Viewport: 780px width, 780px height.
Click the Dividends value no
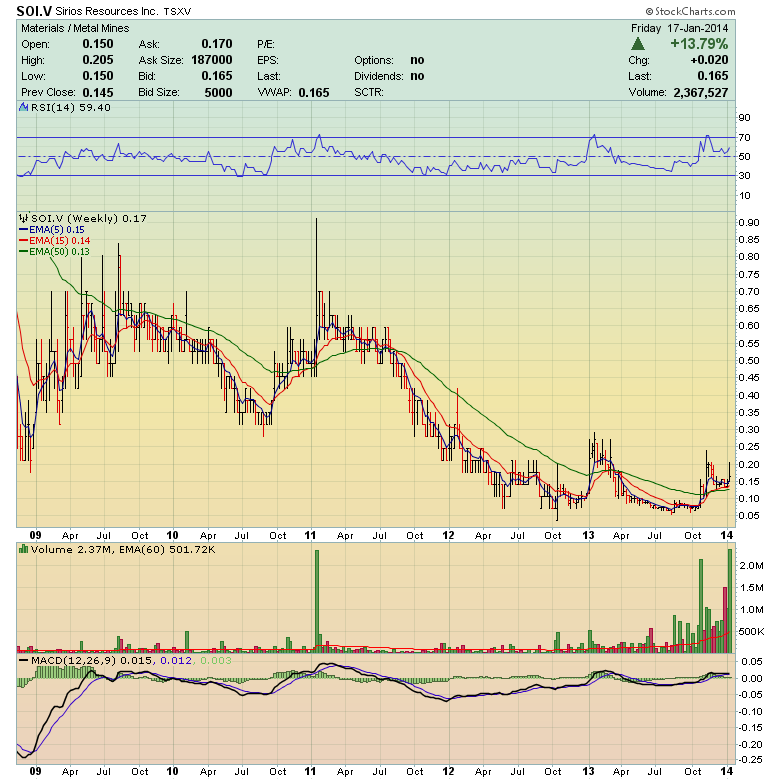coord(417,76)
